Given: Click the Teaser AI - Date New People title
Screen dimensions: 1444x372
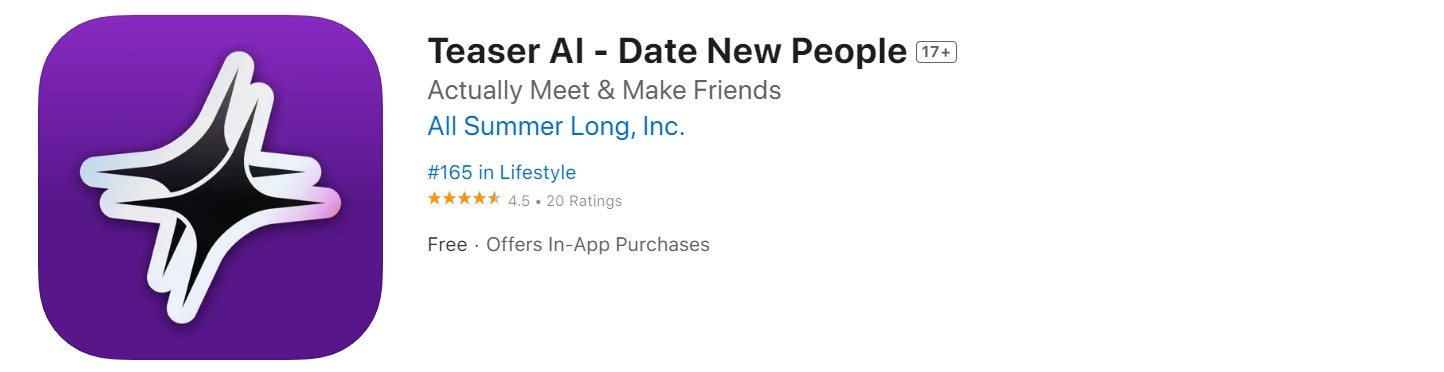Looking at the screenshot, I should (667, 51).
